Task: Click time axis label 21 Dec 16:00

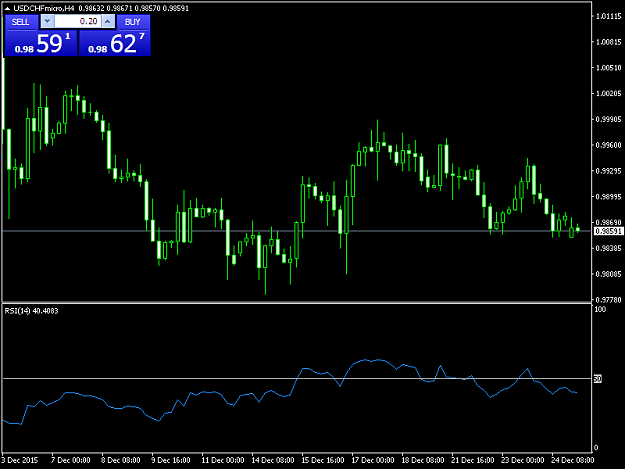Action: tap(472, 460)
